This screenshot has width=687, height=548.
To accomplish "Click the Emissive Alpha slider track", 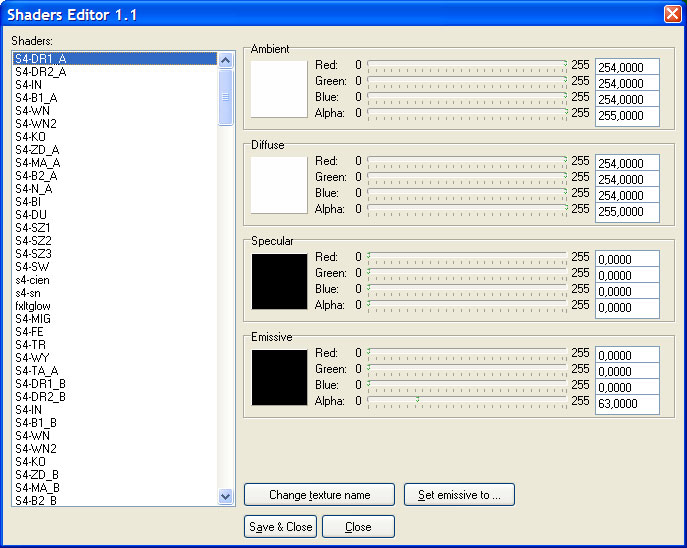I will coord(467,401).
